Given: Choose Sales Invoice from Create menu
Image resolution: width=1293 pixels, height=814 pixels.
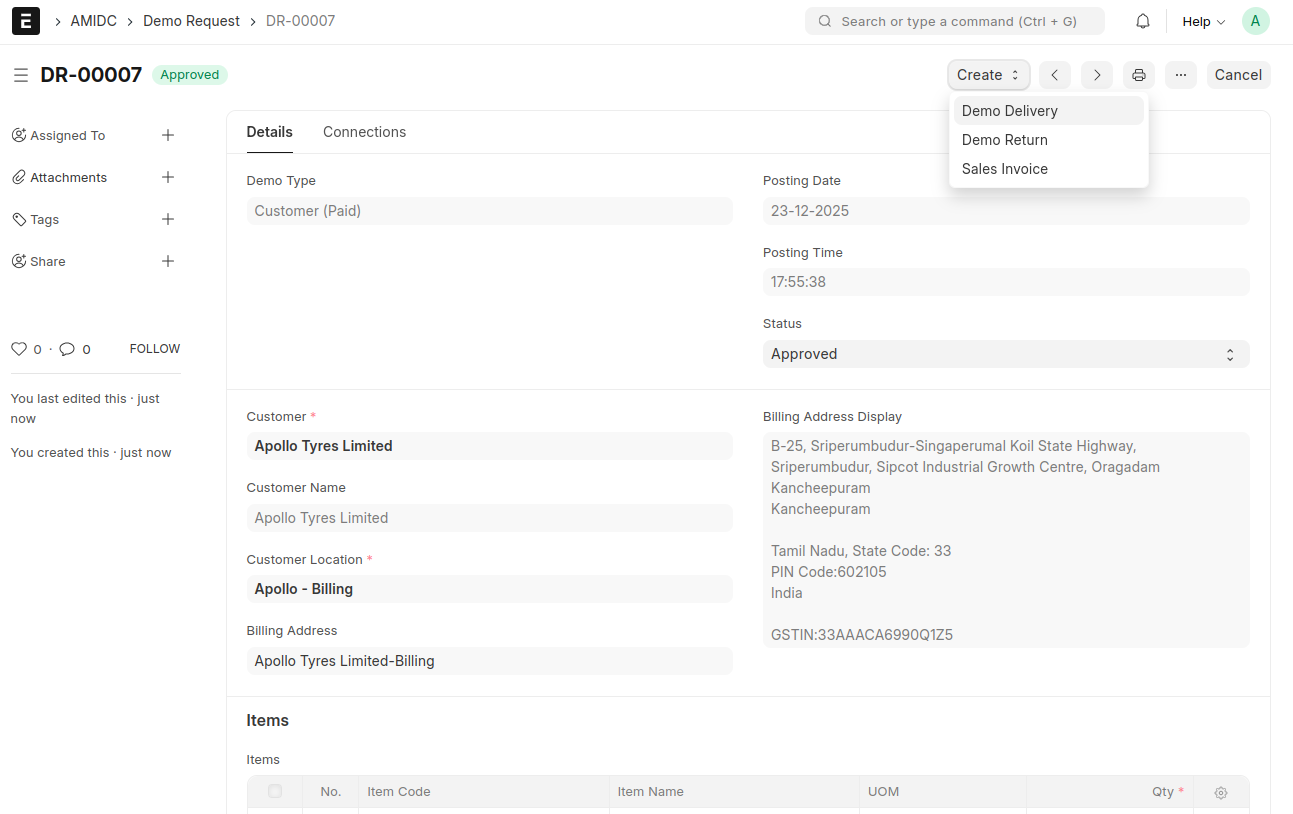Looking at the screenshot, I should 1004,169.
